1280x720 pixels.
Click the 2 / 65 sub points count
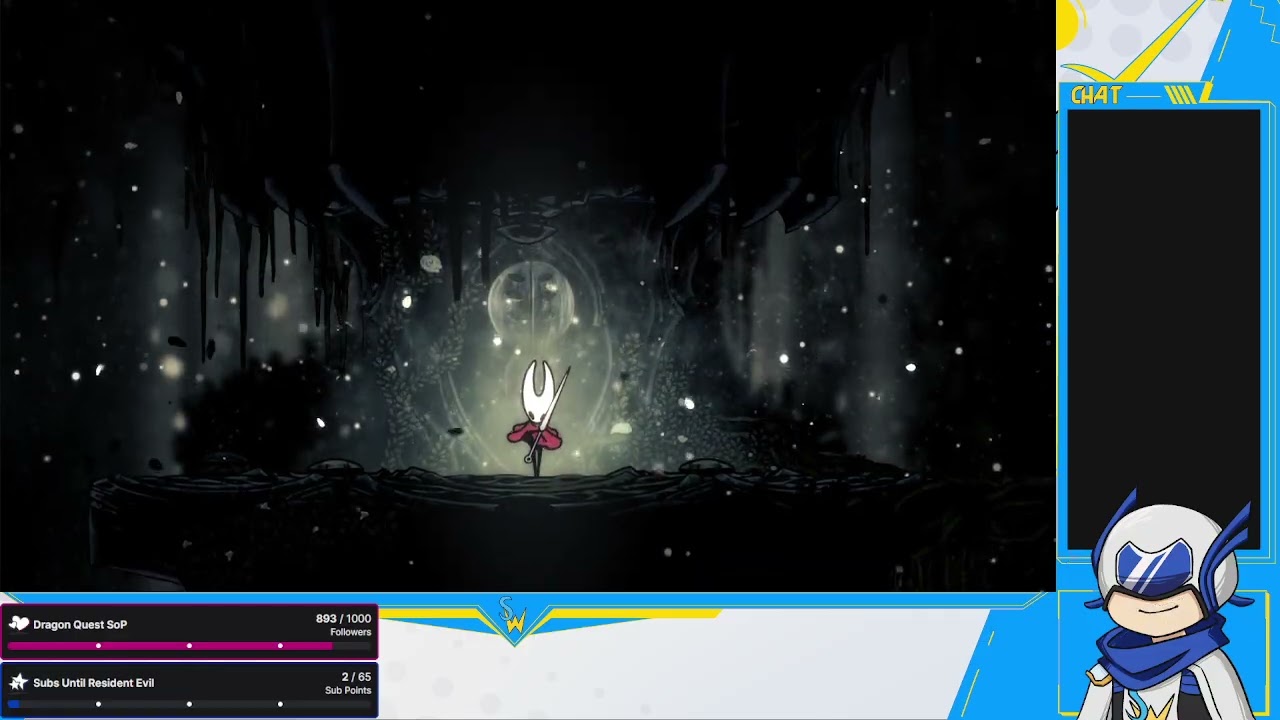point(356,677)
